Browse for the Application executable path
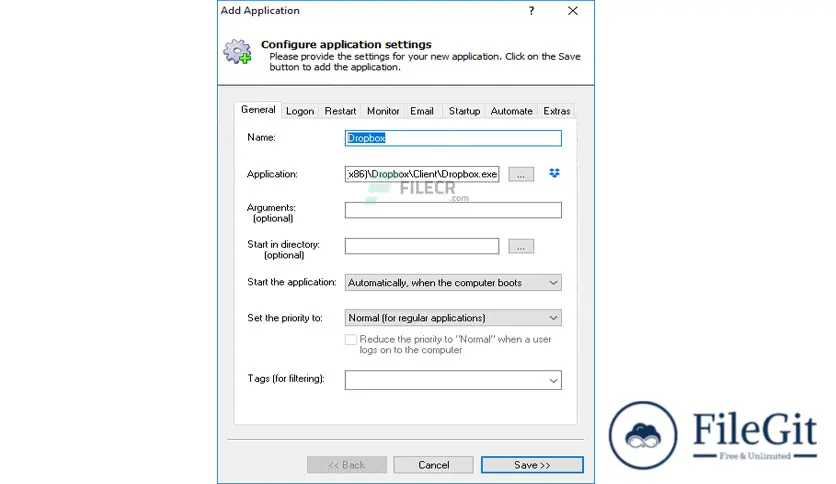 (x=521, y=174)
